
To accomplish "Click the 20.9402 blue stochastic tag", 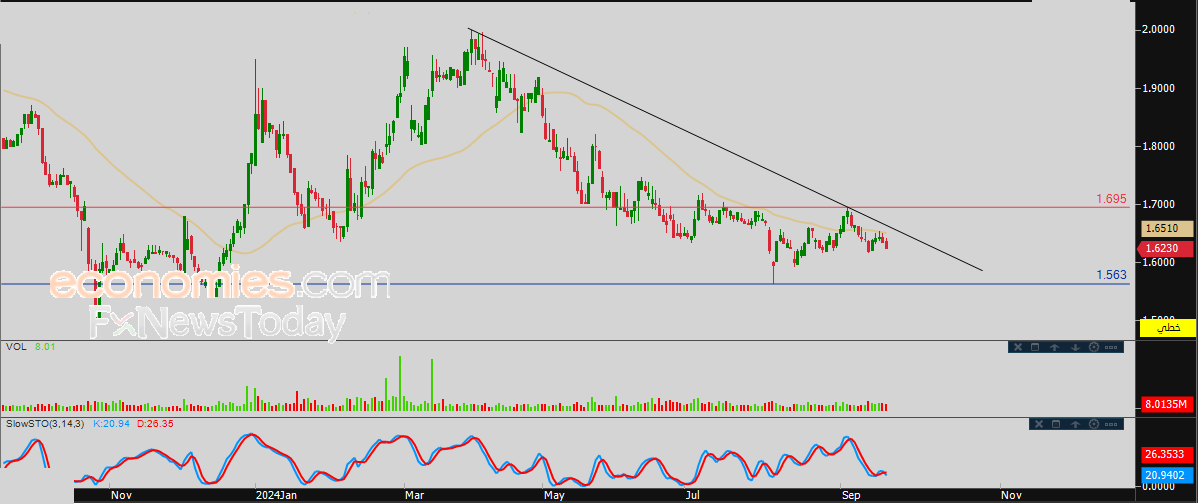I will [x=1168, y=475].
